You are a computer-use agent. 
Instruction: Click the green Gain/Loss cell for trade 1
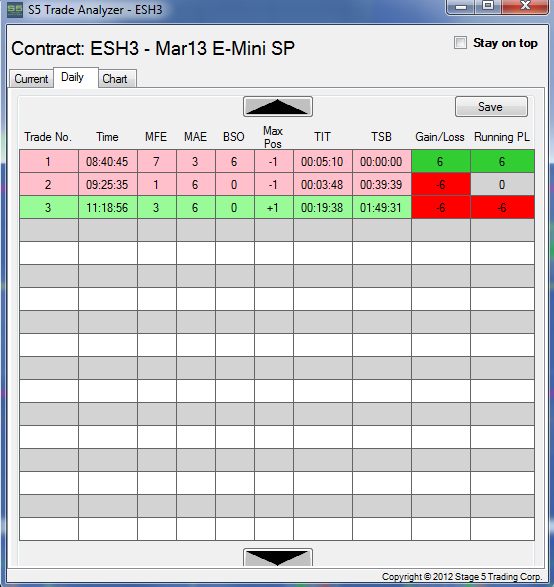441,161
